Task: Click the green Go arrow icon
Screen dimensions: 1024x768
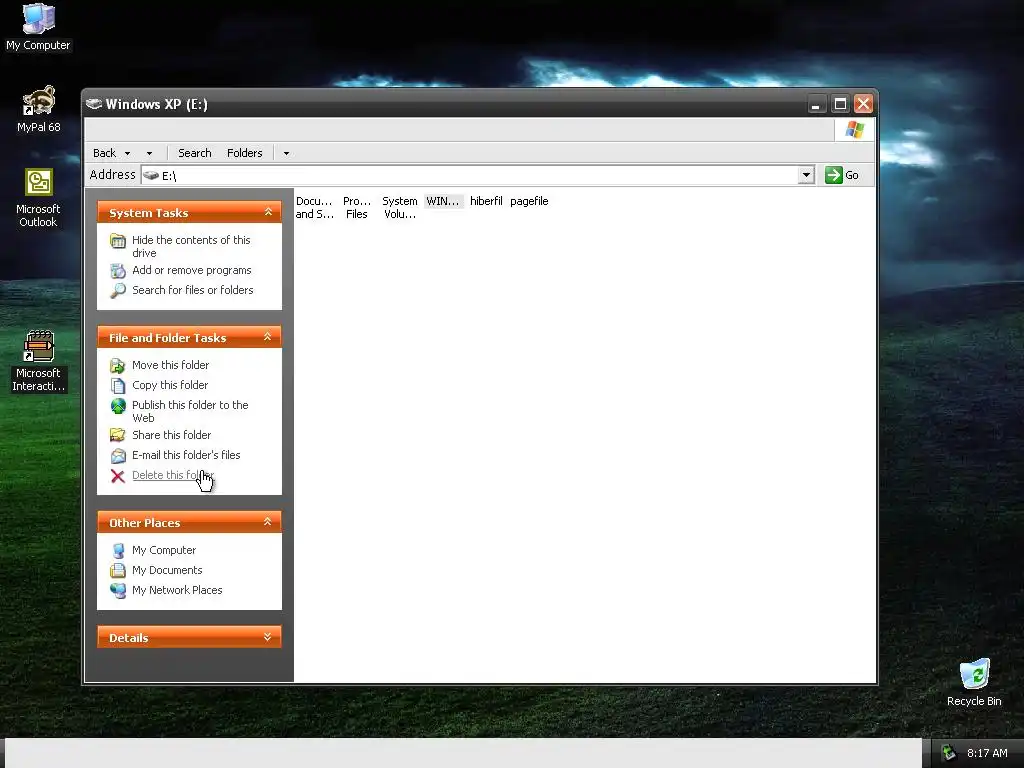Action: 833,175
